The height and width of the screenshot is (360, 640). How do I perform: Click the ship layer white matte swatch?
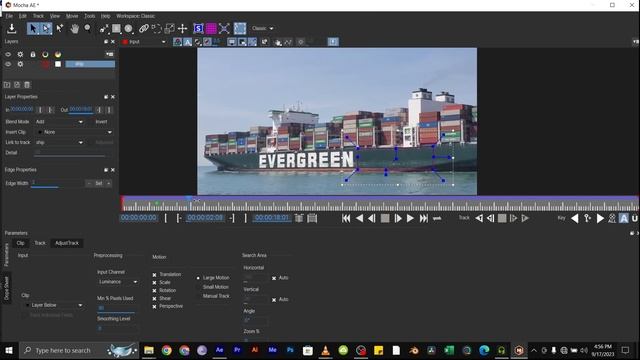pyautogui.click(x=58, y=64)
